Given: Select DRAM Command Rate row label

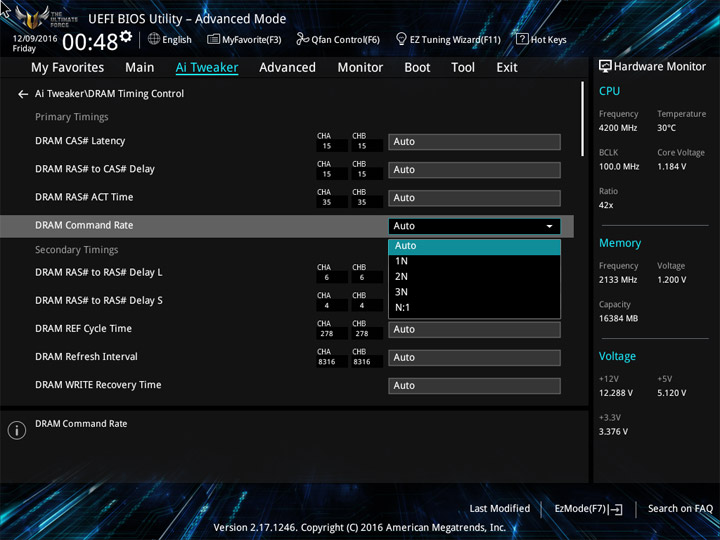Looking at the screenshot, I should (x=84, y=225).
